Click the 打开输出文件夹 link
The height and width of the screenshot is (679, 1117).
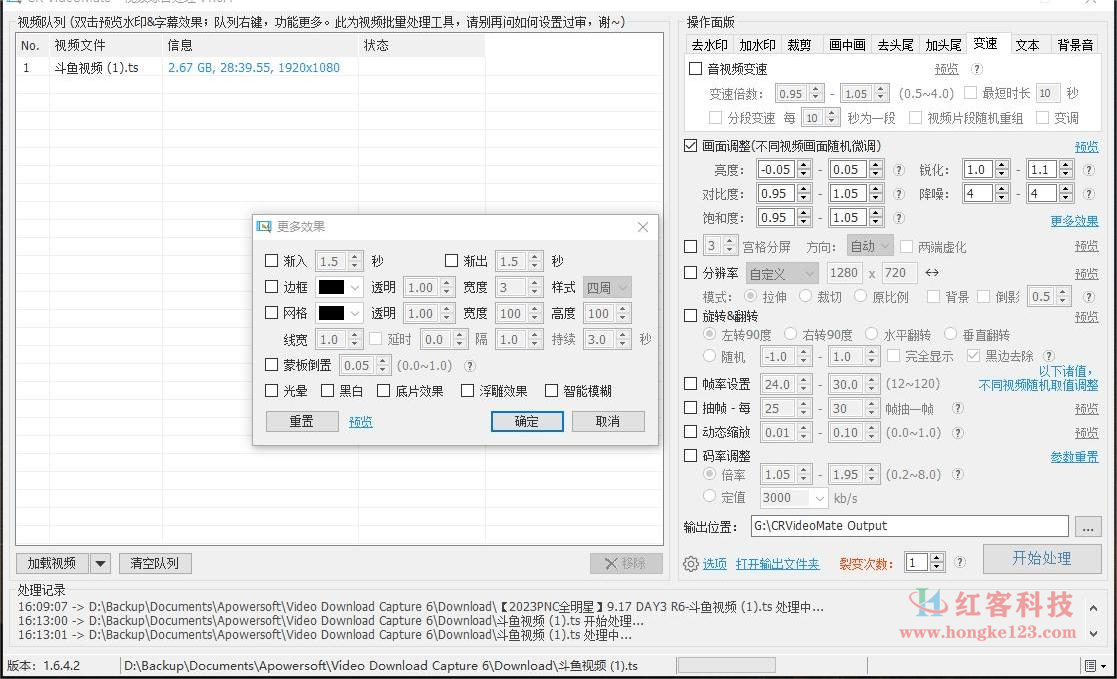coord(777,564)
